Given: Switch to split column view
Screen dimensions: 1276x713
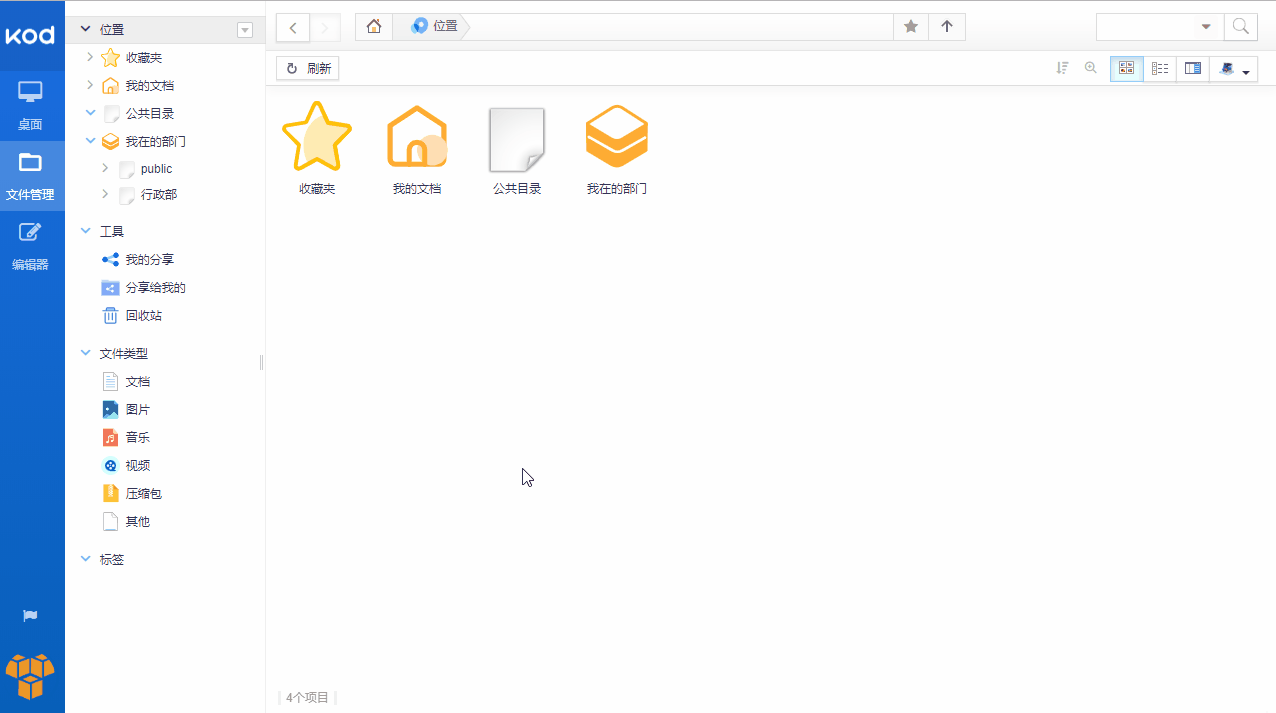Looking at the screenshot, I should tap(1192, 68).
